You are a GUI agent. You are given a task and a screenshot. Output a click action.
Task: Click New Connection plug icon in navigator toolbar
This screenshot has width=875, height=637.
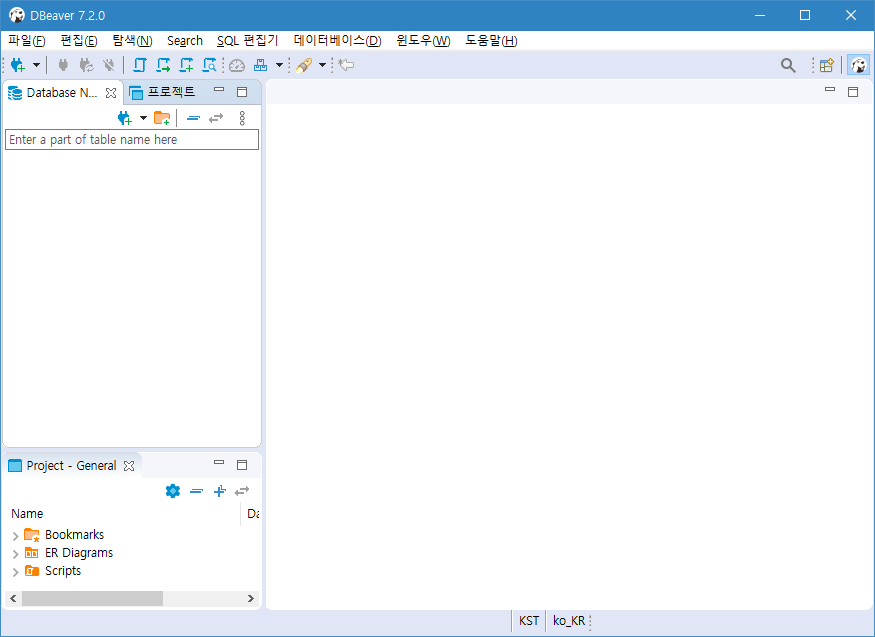124,118
